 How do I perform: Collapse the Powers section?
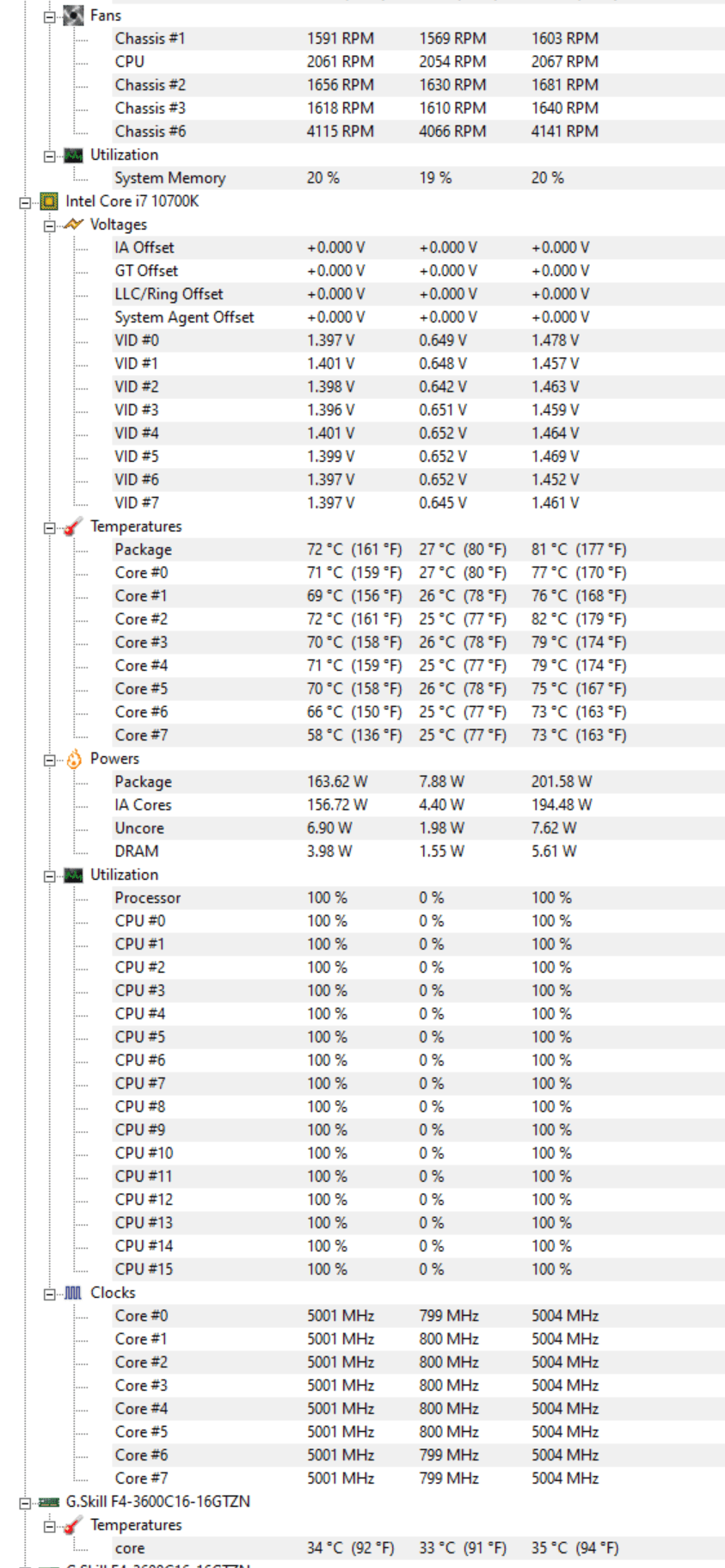point(50,759)
